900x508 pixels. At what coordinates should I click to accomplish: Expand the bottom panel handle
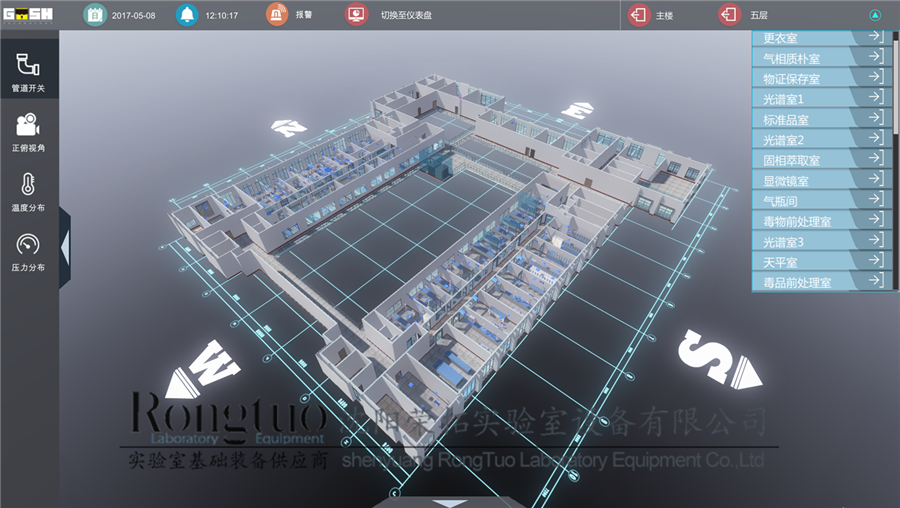point(424,501)
